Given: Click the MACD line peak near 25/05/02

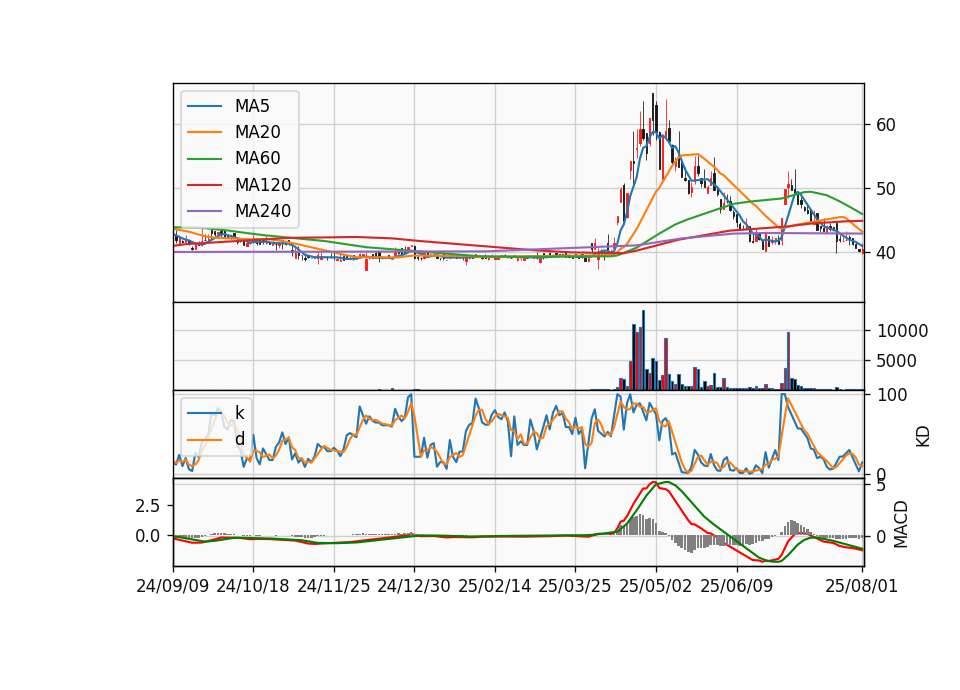Looking at the screenshot, I should coord(654,483).
